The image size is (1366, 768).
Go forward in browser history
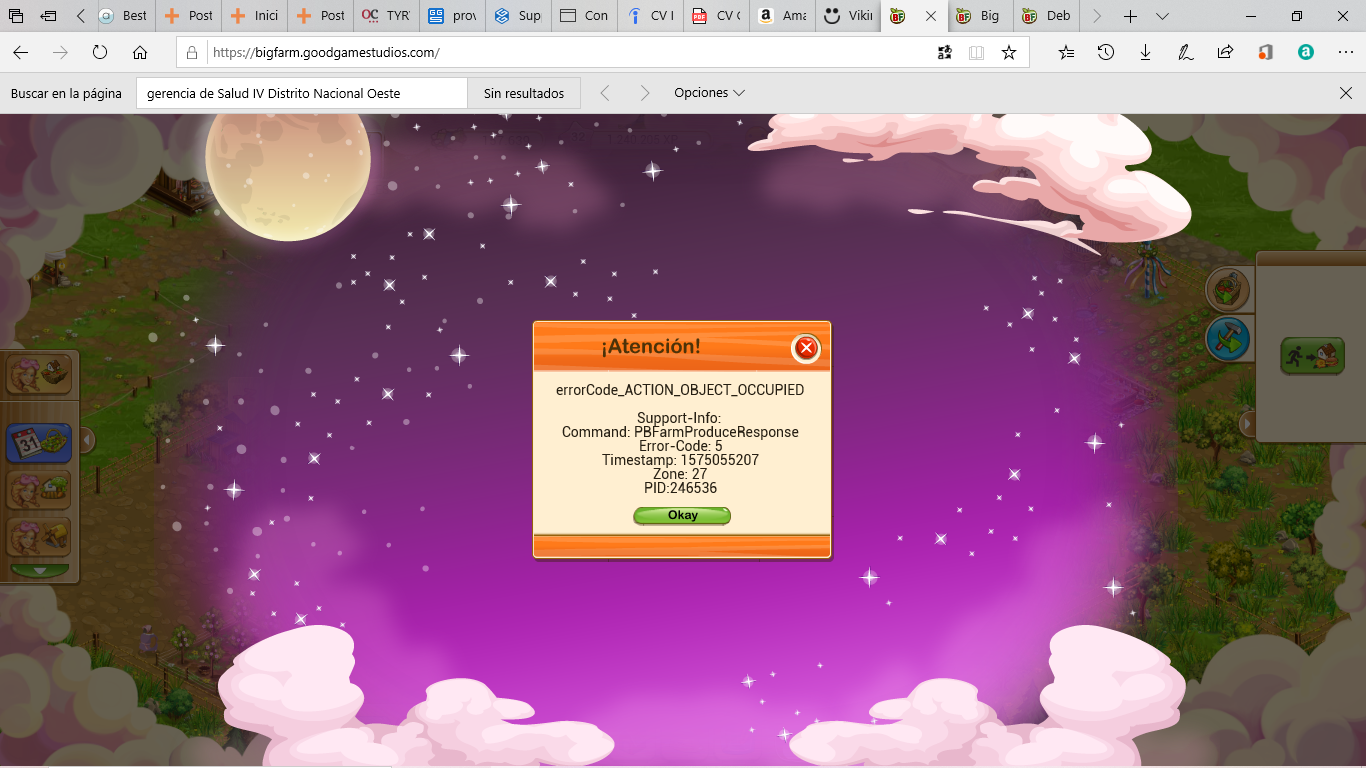click(x=61, y=52)
